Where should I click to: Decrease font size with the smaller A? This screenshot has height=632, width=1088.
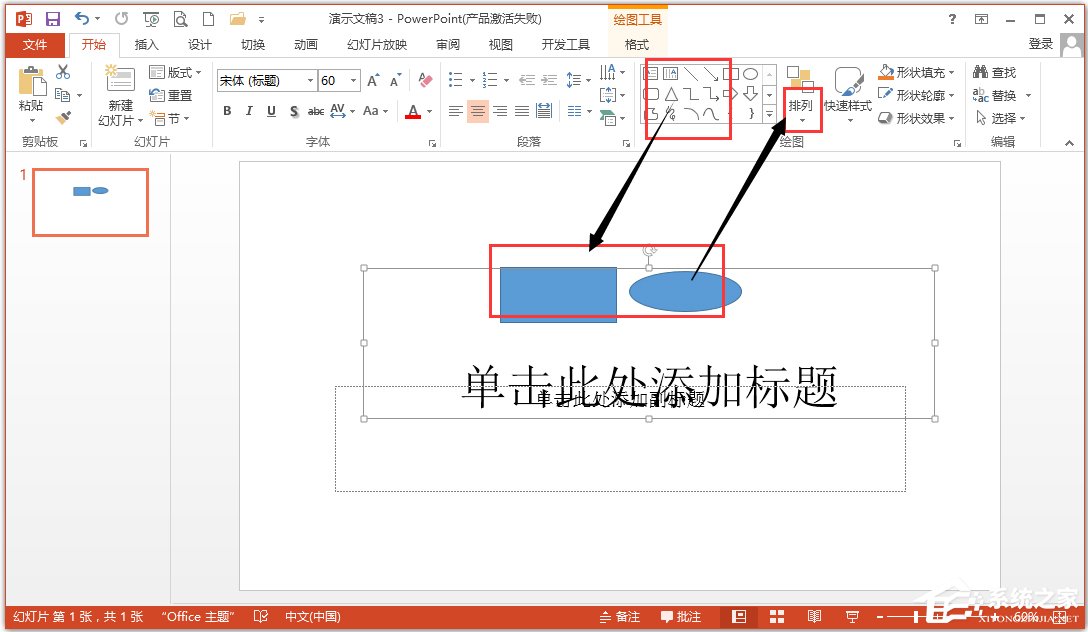pyautogui.click(x=396, y=80)
